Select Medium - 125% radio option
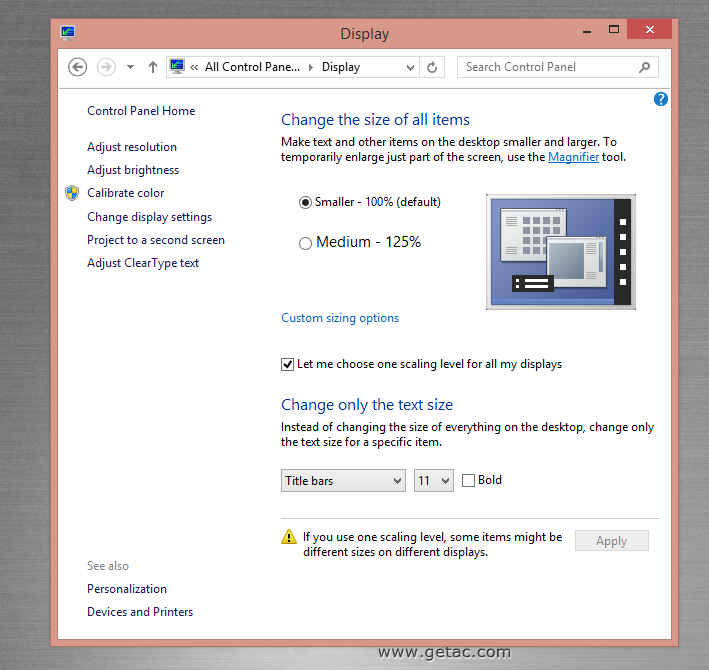709x670 pixels. (x=306, y=243)
